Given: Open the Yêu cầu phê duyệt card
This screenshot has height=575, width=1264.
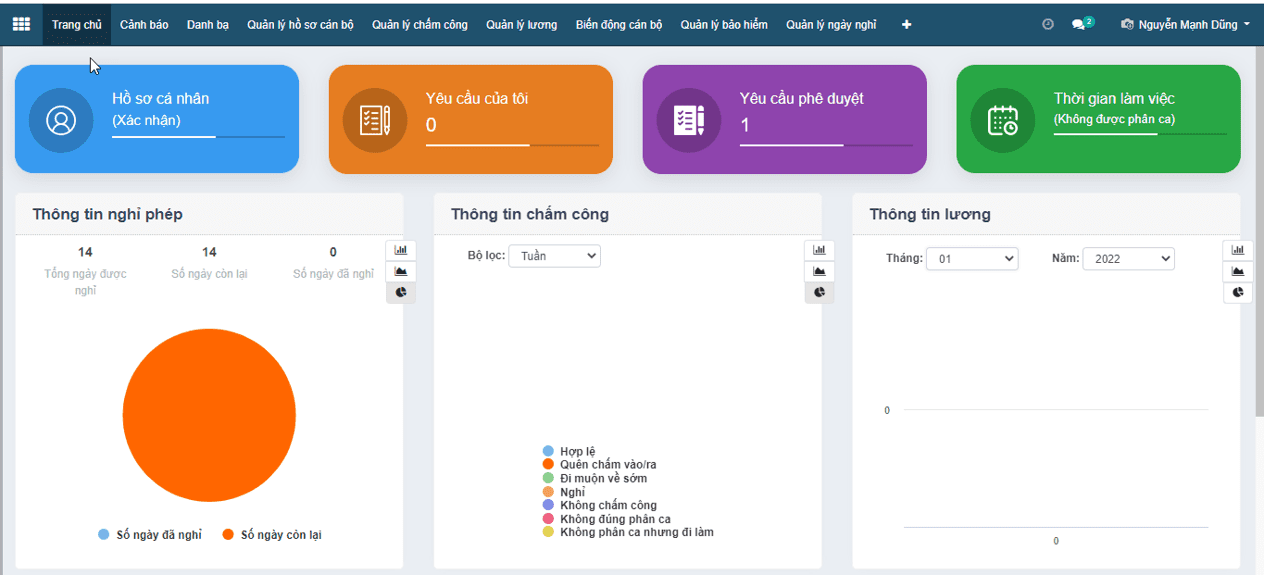Looking at the screenshot, I should [x=784, y=120].
